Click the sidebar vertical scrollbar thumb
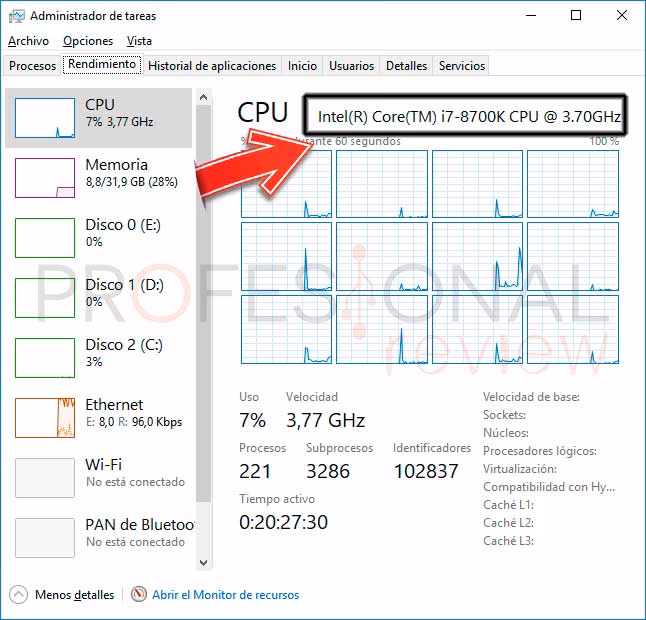This screenshot has height=620, width=646. pyautogui.click(x=203, y=304)
